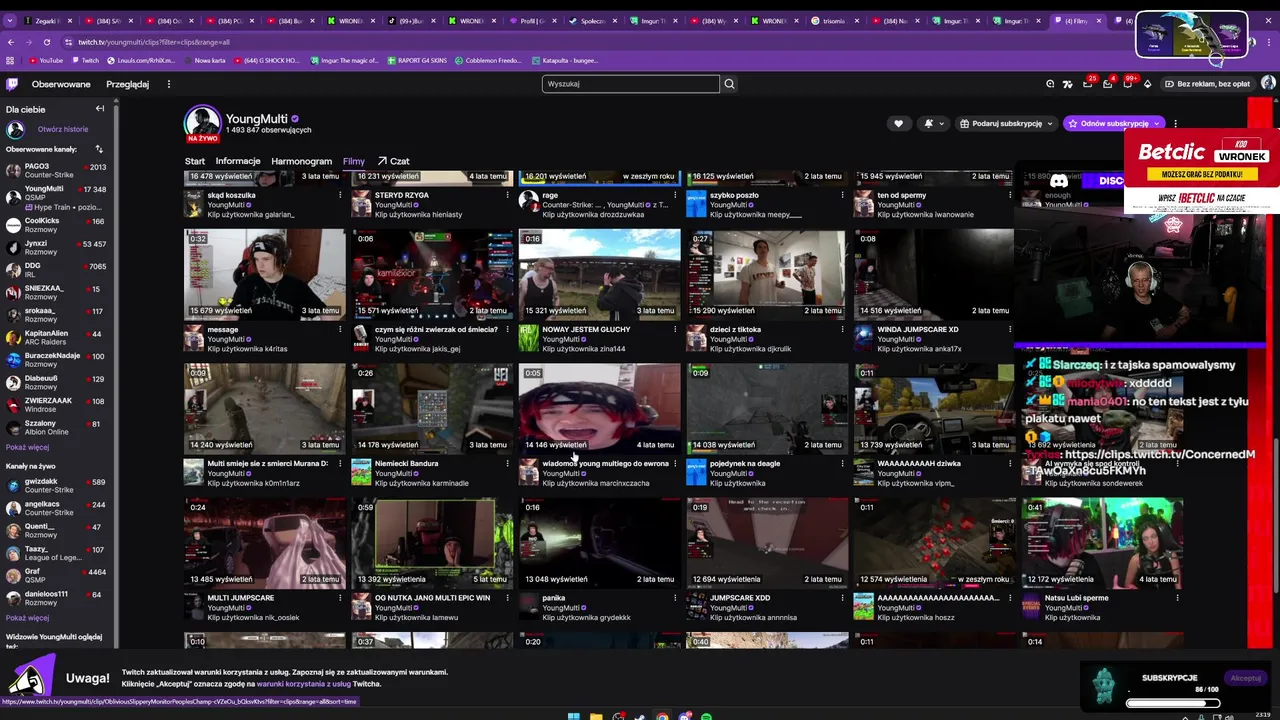Open the Przeglądaj page
This screenshot has width=1280, height=720.
coord(128,84)
